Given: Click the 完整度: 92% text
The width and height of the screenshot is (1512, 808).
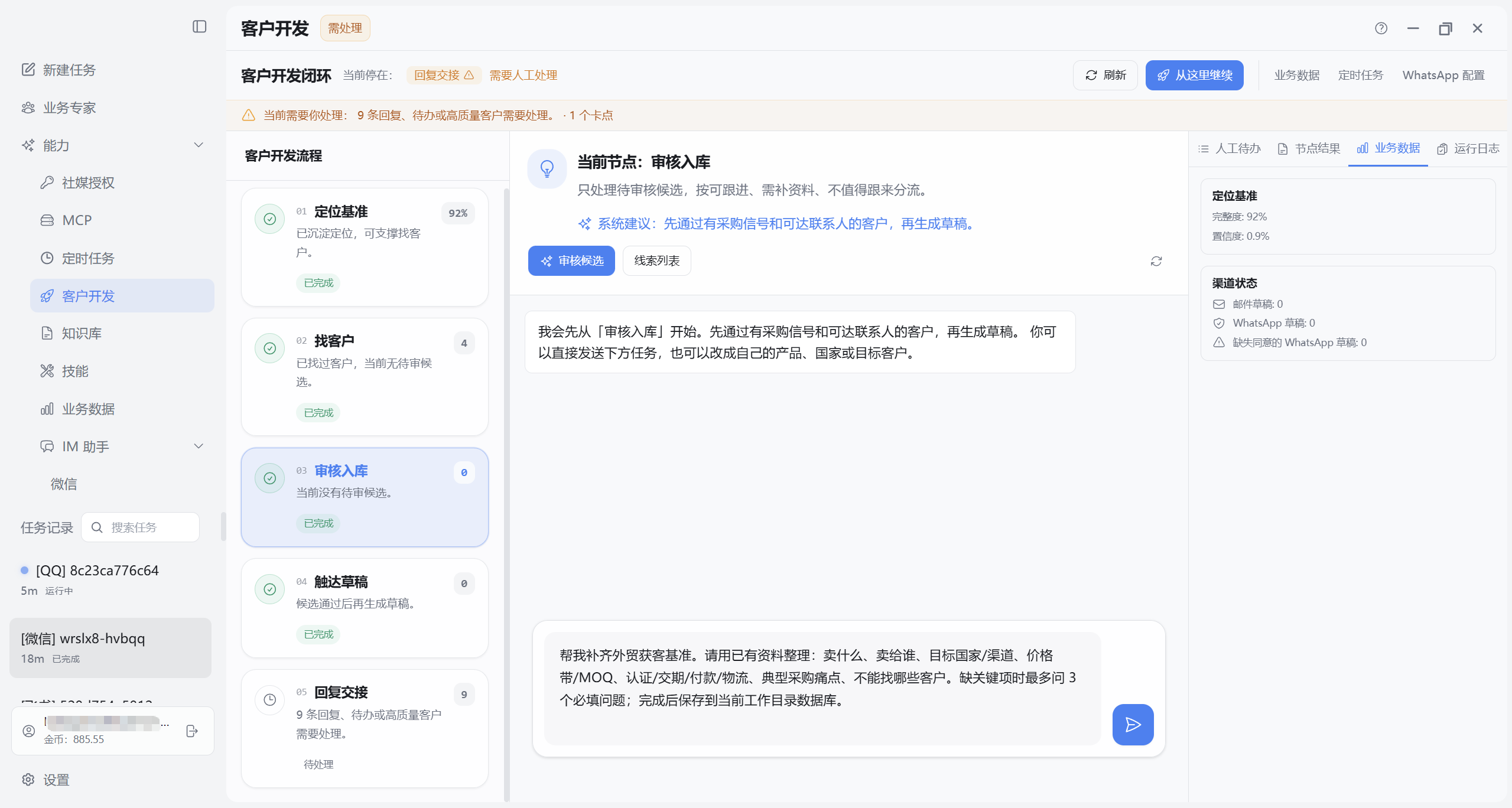Looking at the screenshot, I should [x=1239, y=217].
